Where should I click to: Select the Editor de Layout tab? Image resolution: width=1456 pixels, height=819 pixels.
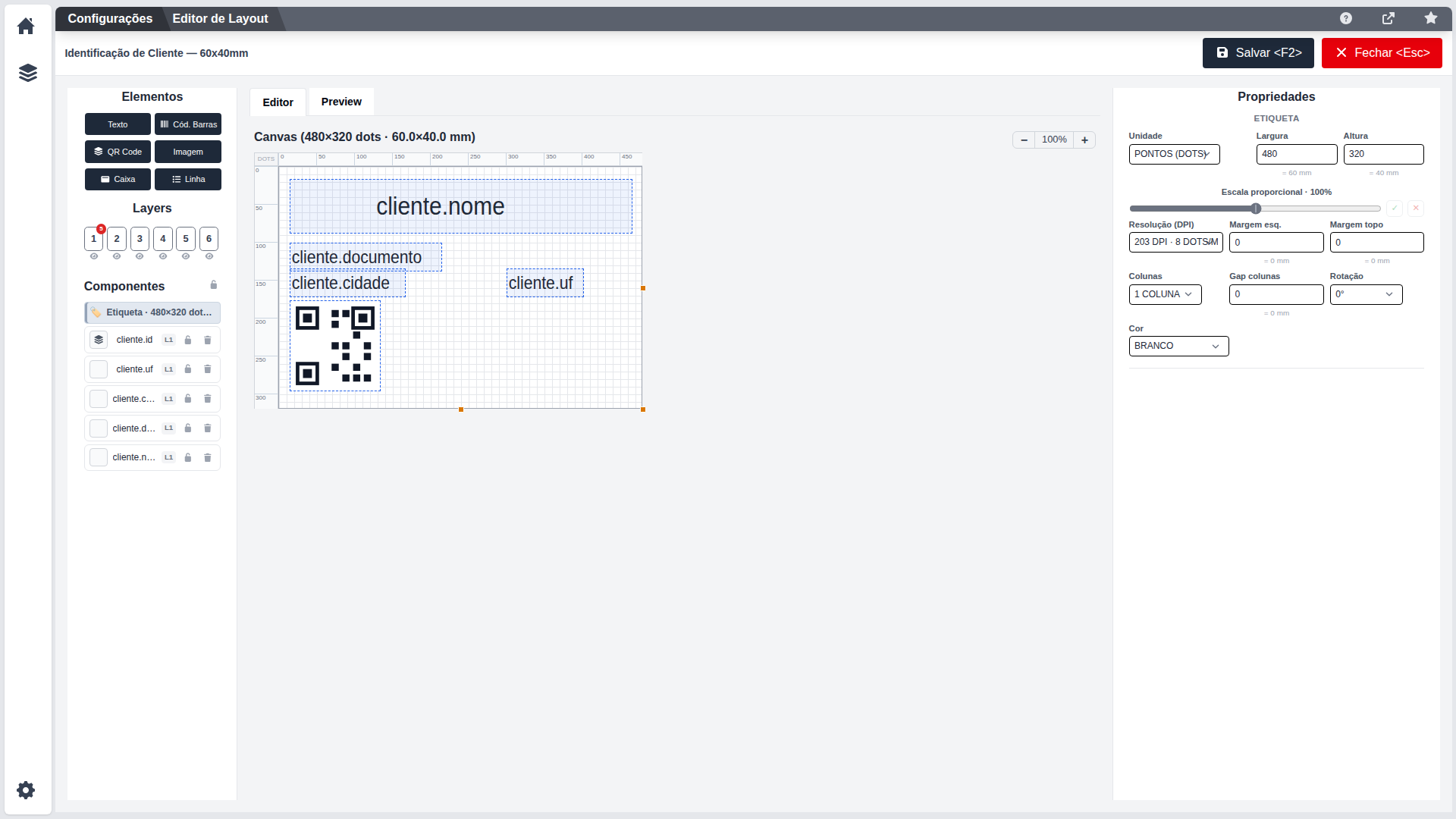(x=220, y=18)
